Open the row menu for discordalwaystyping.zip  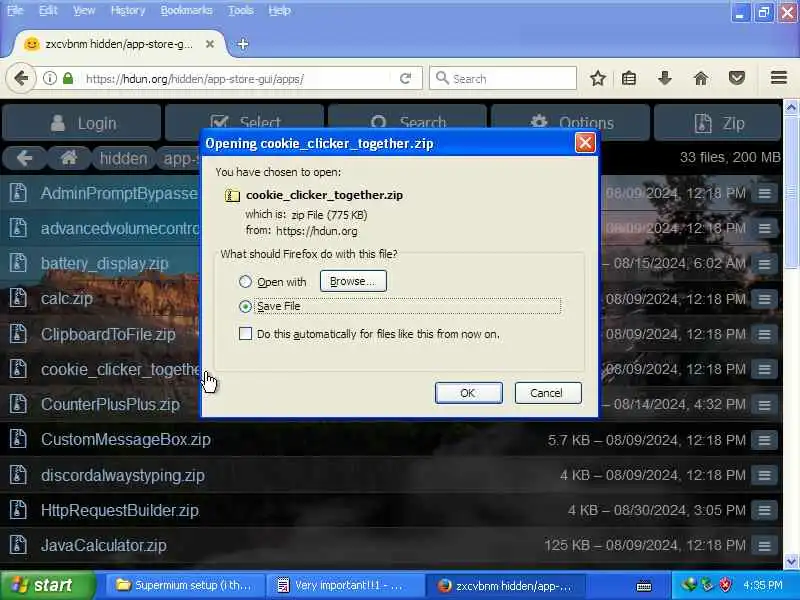pyautogui.click(x=764, y=476)
